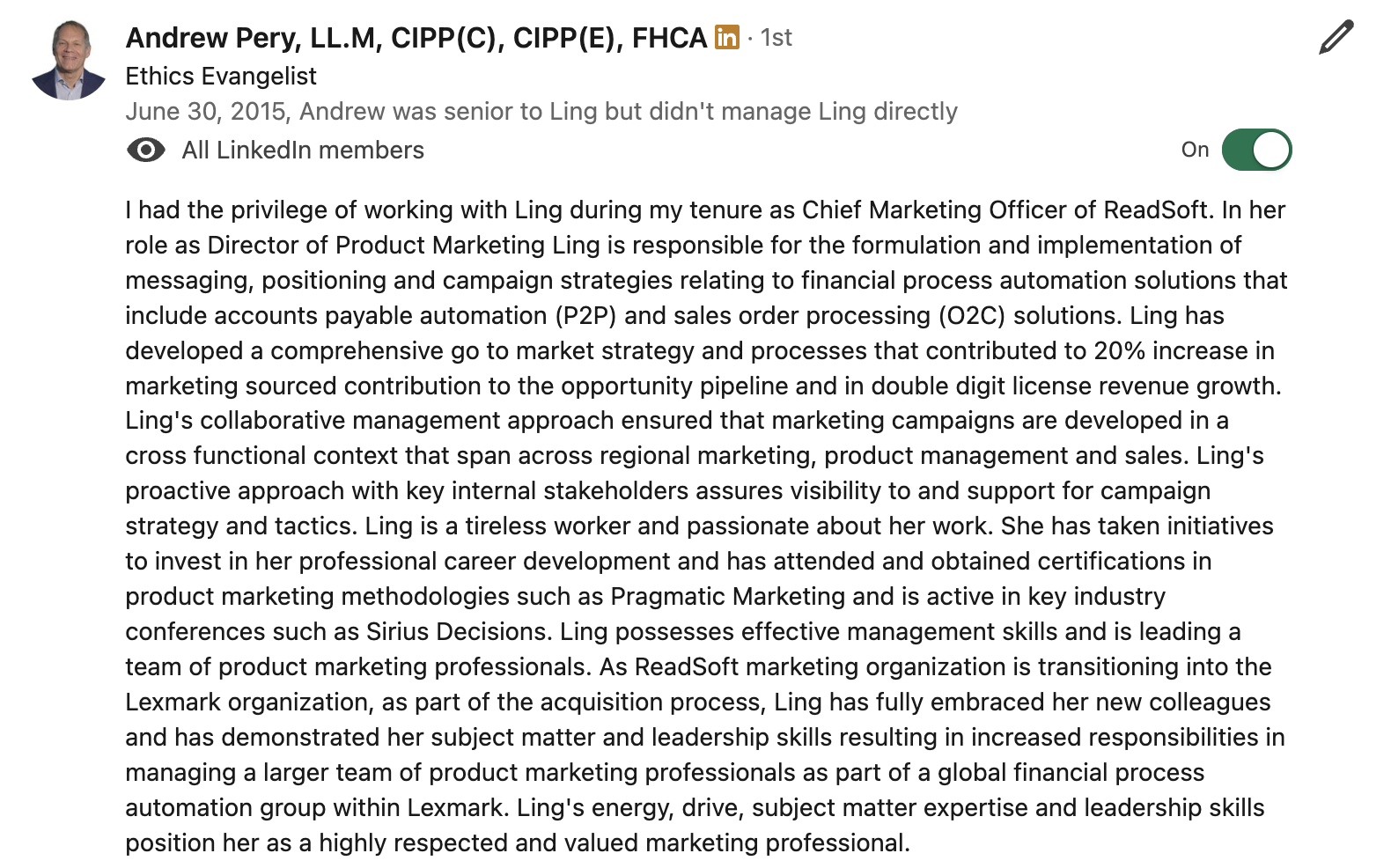Click the eye visibility icon
Image resolution: width=1391 pixels, height=868 pixels.
pyautogui.click(x=145, y=151)
